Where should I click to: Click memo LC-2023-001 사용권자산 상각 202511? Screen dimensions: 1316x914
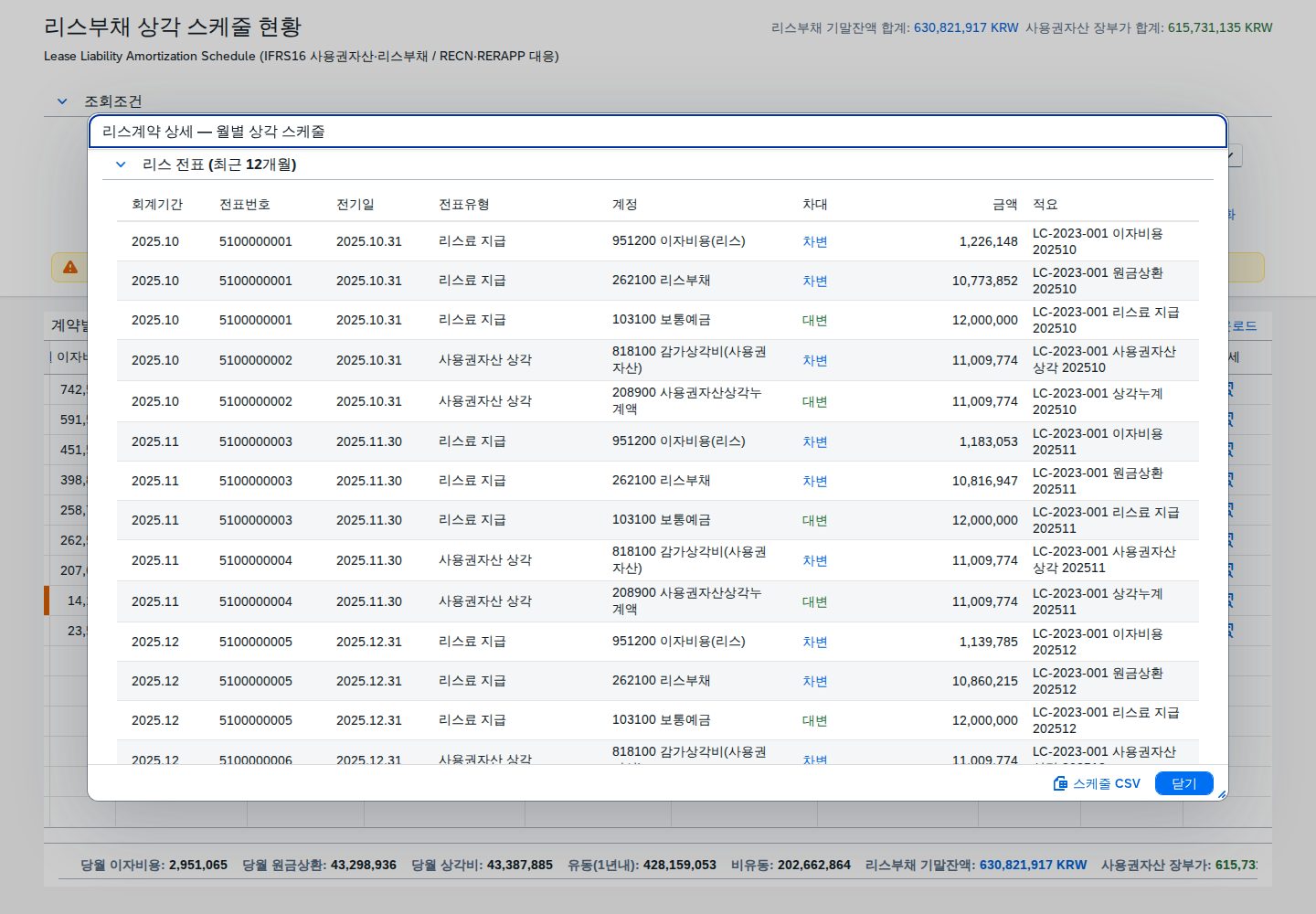tap(1104, 559)
